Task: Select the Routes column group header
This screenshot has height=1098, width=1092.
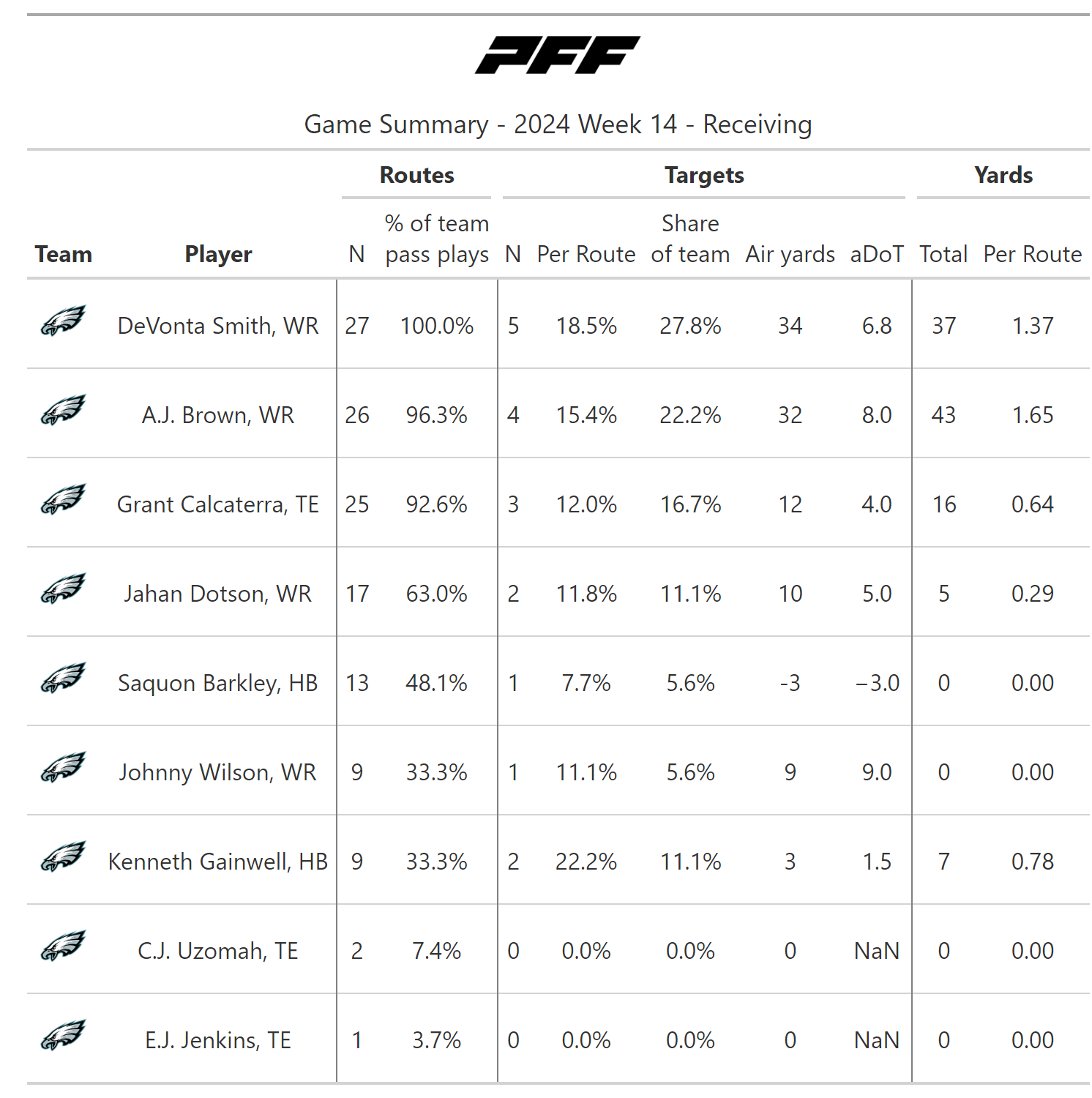Action: [416, 176]
